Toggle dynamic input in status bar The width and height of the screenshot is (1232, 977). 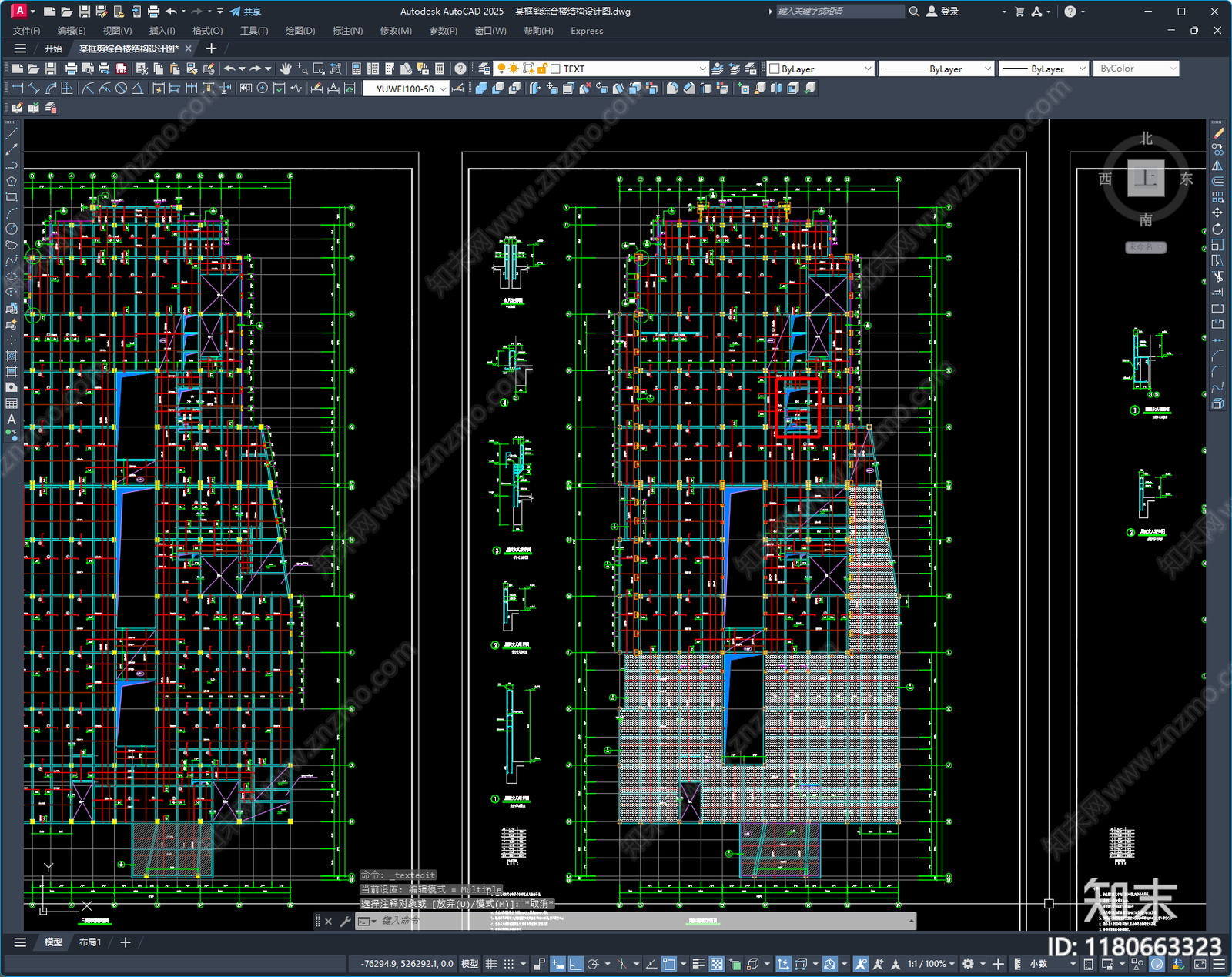tap(557, 964)
